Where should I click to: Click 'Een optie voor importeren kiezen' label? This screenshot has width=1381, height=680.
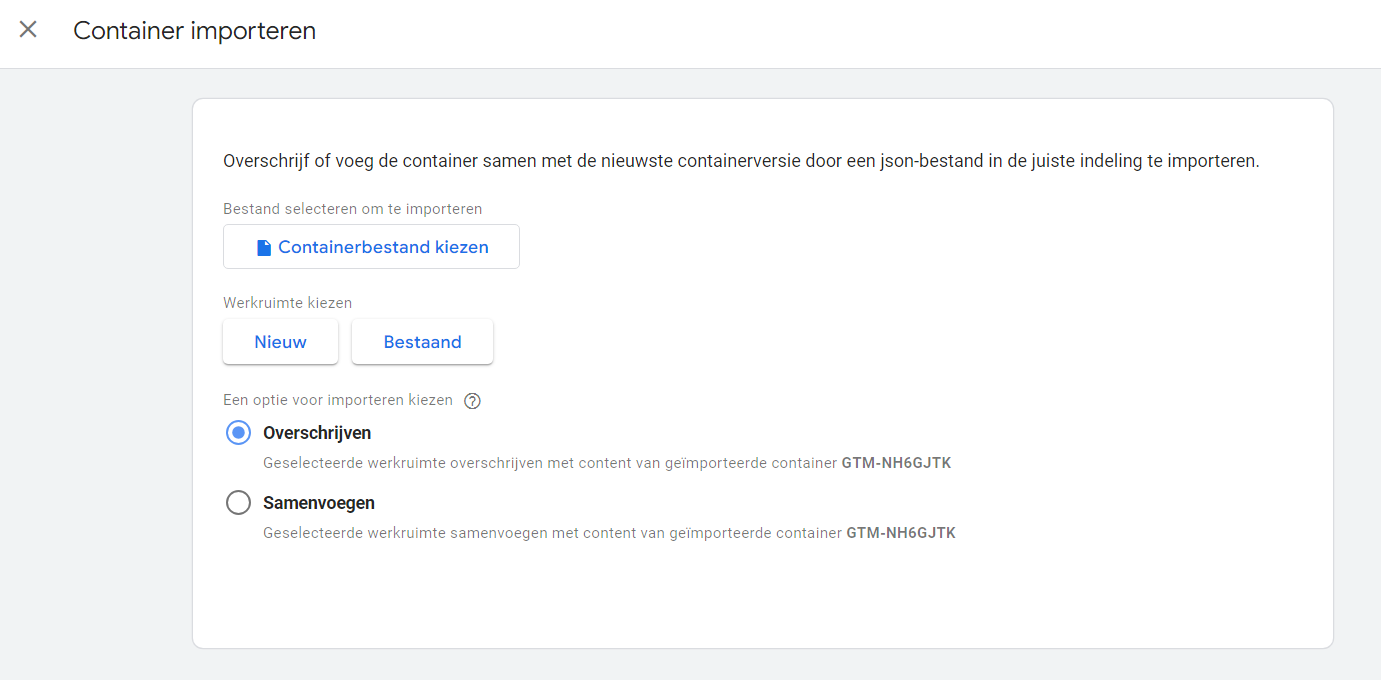click(338, 400)
